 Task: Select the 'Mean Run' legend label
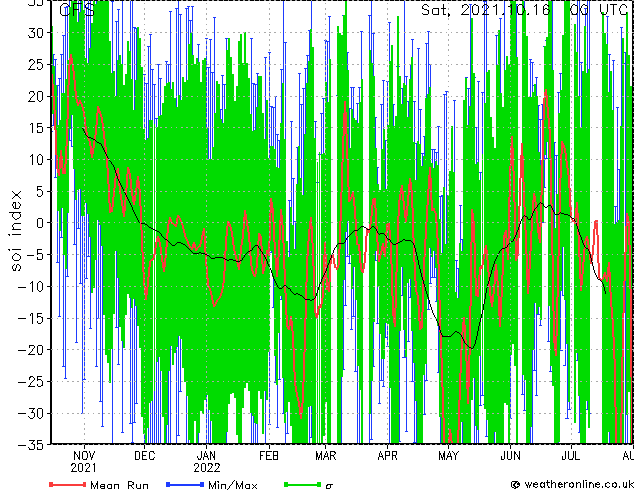(119, 485)
